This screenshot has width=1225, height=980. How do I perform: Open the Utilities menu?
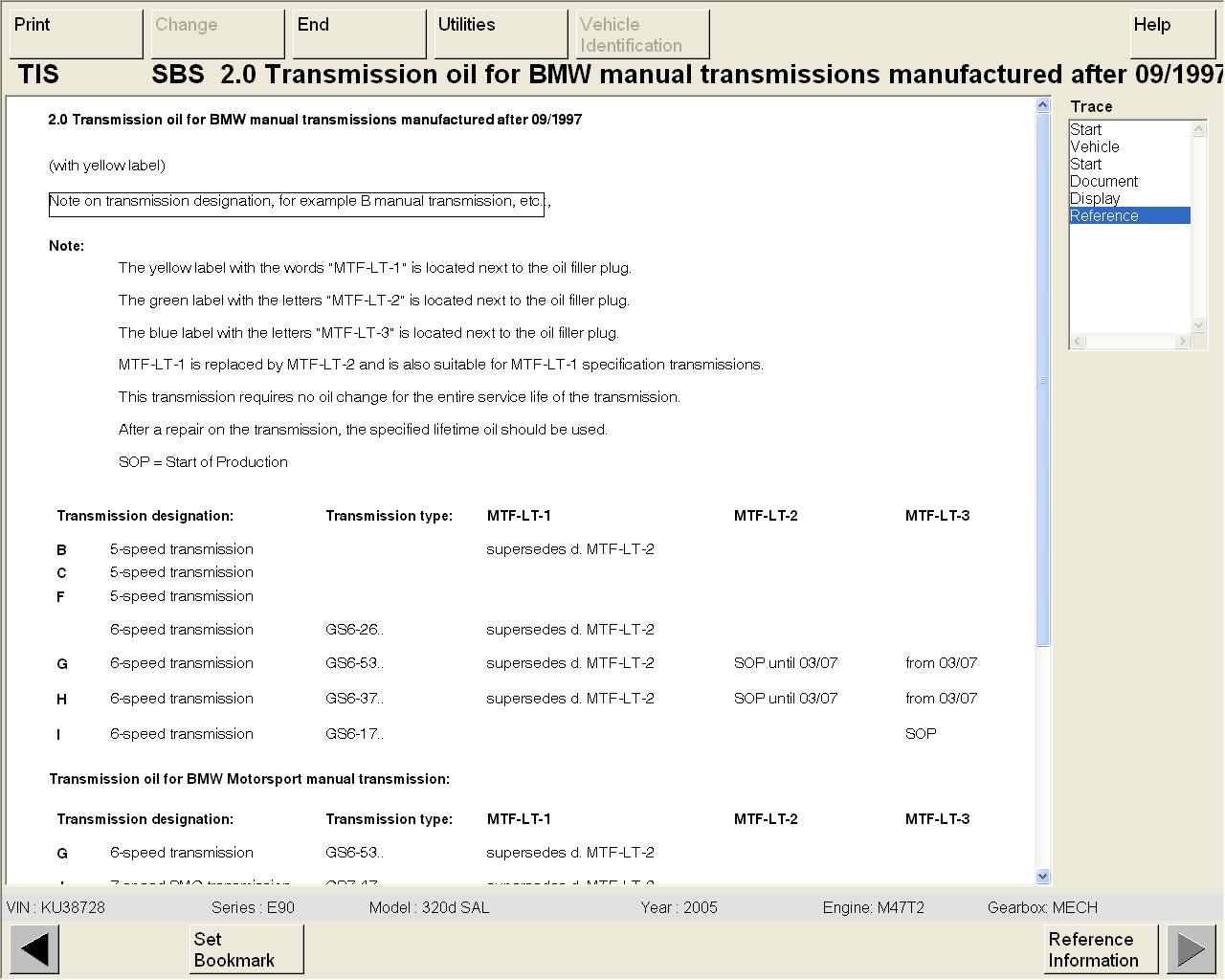click(x=501, y=33)
